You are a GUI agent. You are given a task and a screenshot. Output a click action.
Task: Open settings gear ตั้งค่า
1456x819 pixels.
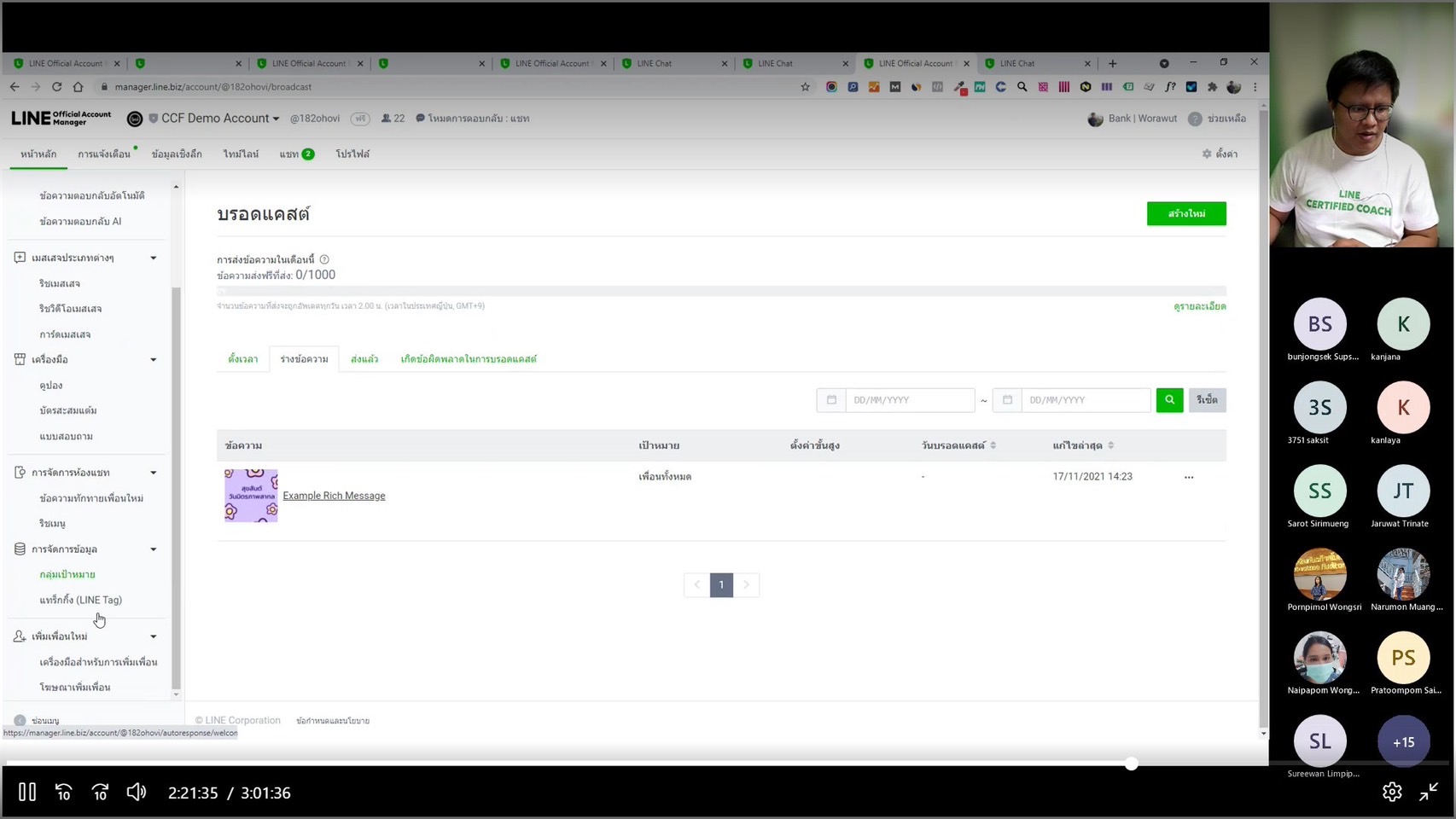[x=1220, y=154]
